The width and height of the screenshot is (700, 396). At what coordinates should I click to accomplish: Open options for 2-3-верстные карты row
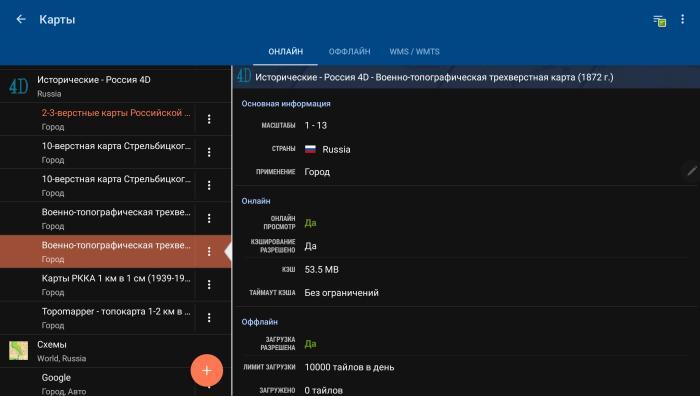pyautogui.click(x=209, y=119)
